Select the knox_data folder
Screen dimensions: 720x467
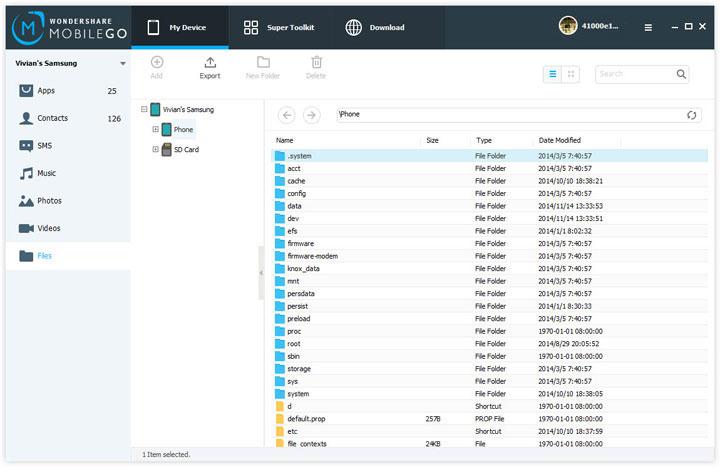click(489, 268)
